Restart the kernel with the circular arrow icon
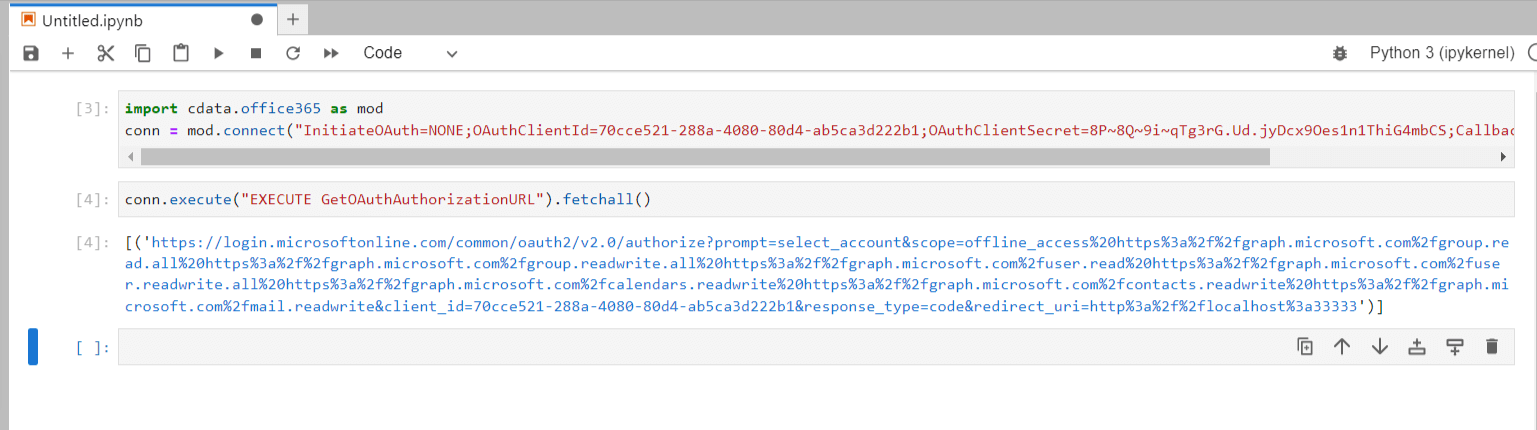The width and height of the screenshot is (1537, 430). 293,53
